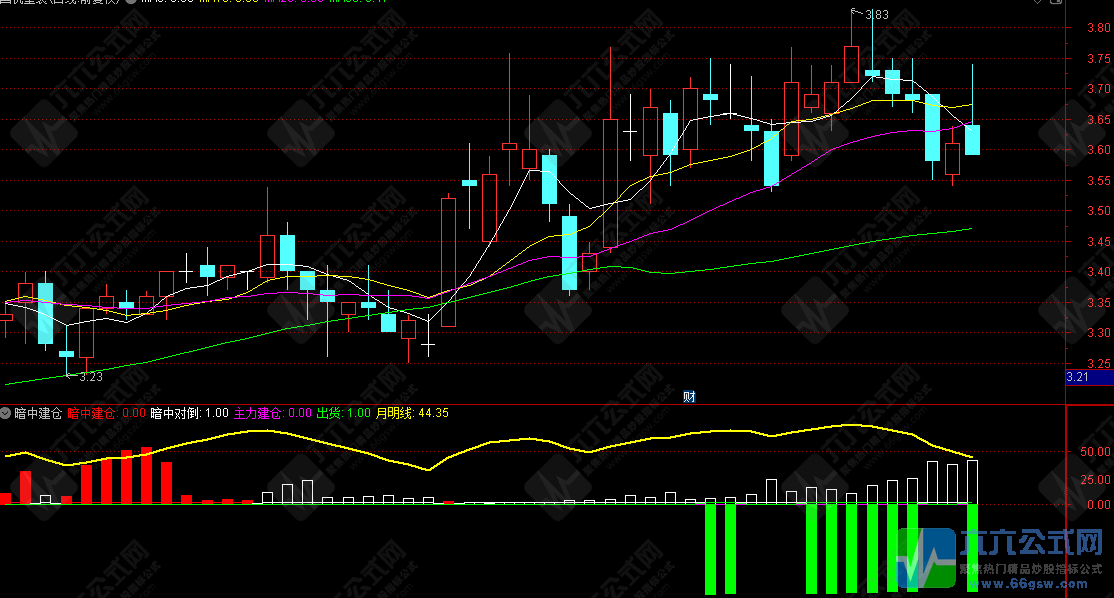The image size is (1114, 598).
Task: Expand the 暗中建仓 indicator dropdown arrow
Action: (6, 413)
